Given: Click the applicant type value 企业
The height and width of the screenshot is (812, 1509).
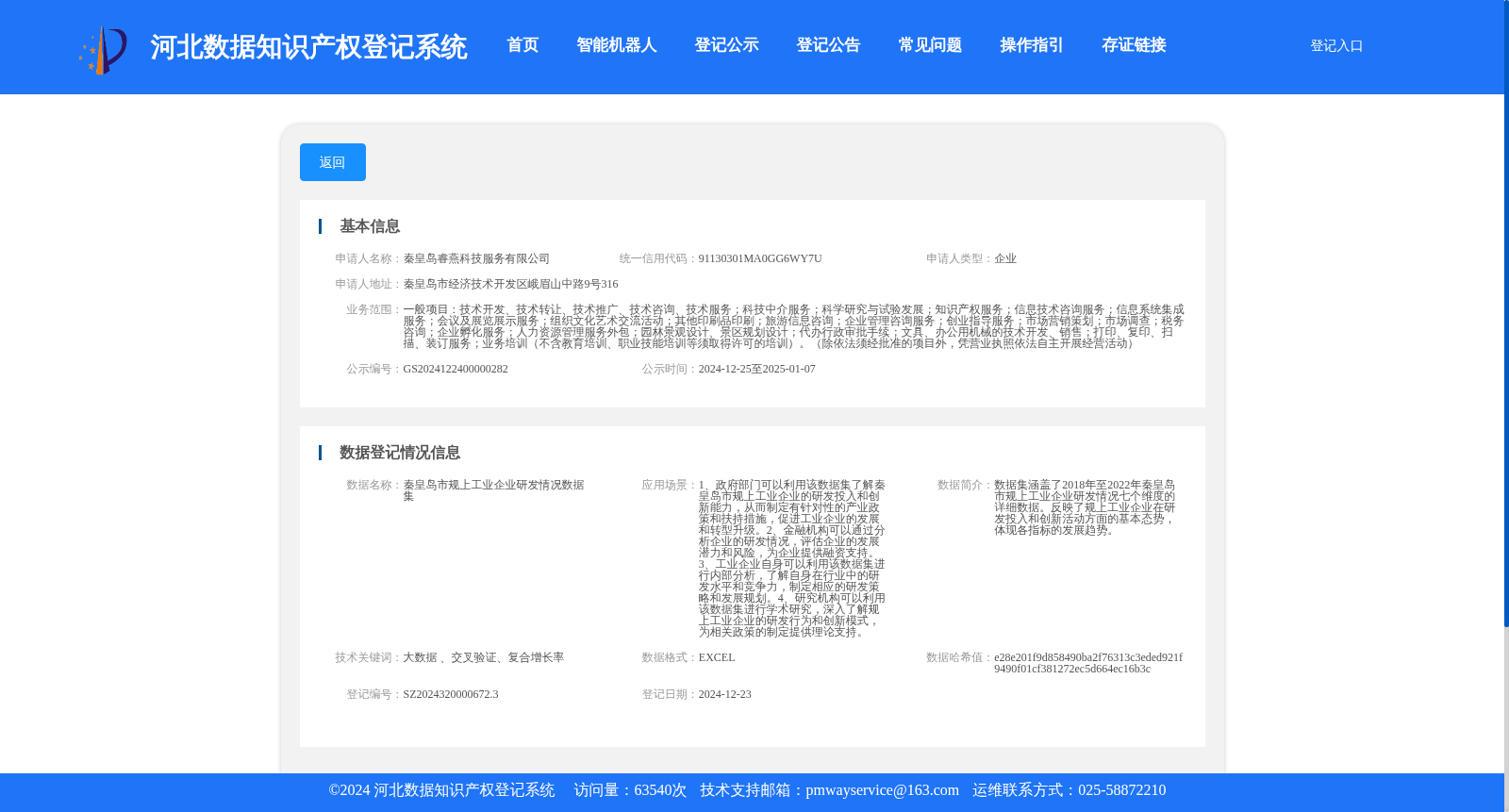Looking at the screenshot, I should pos(1005,258).
